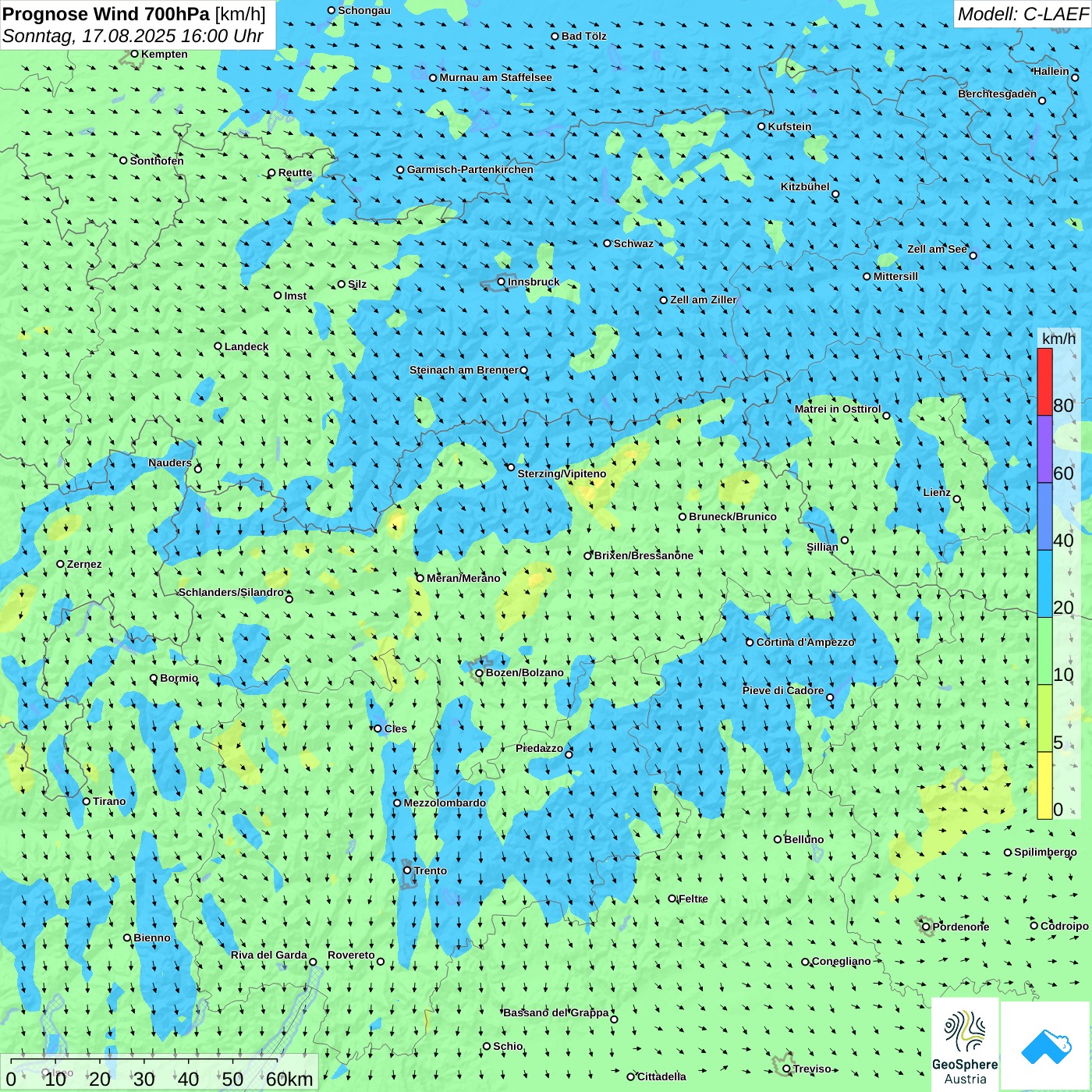Click the red 80 km/h legend color

pos(1044,381)
